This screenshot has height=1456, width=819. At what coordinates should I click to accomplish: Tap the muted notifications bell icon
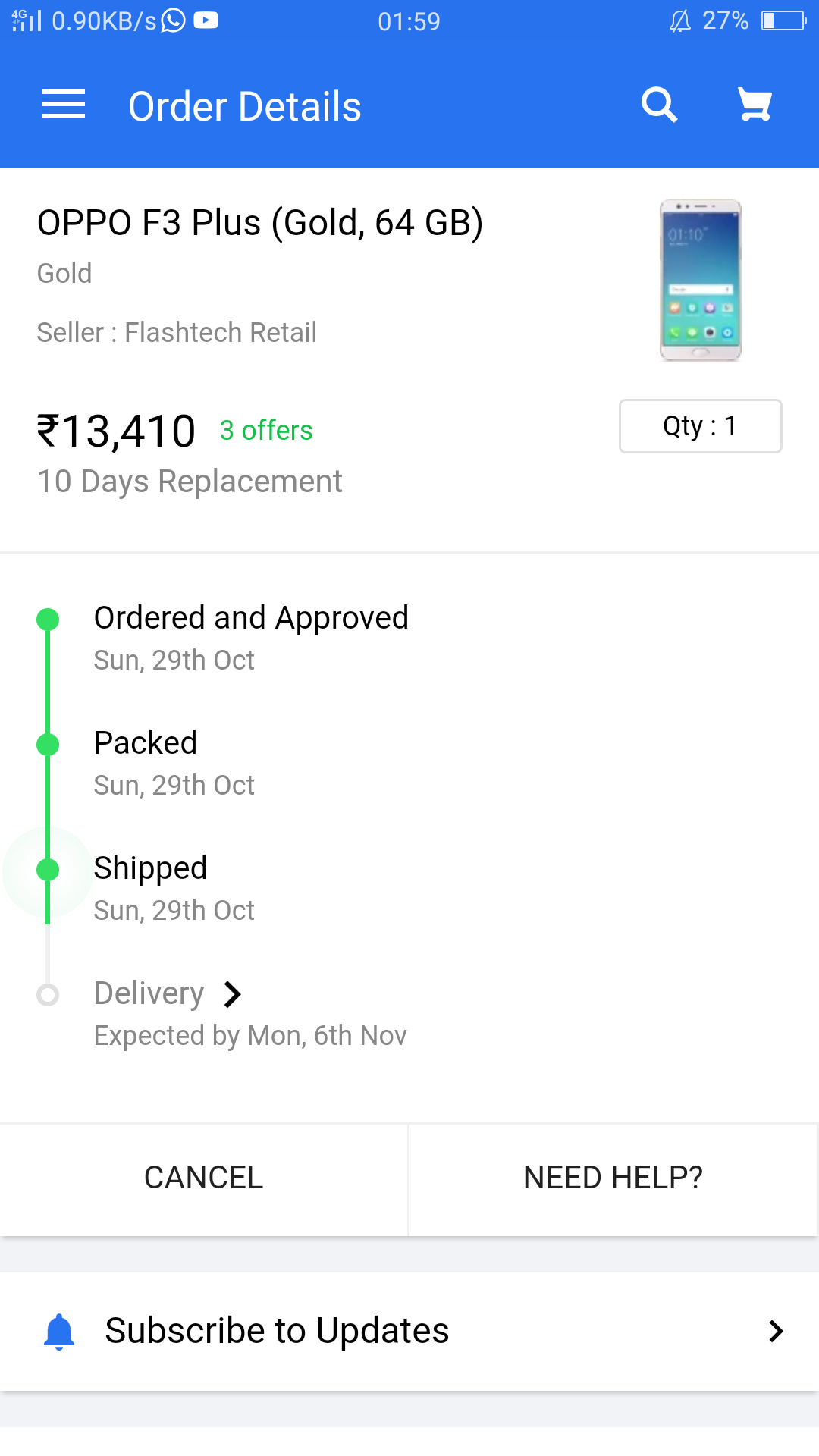[x=680, y=20]
